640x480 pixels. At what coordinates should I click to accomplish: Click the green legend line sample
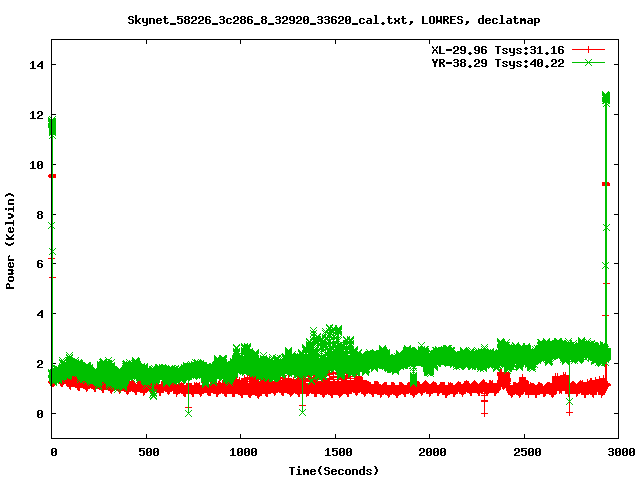pos(588,62)
